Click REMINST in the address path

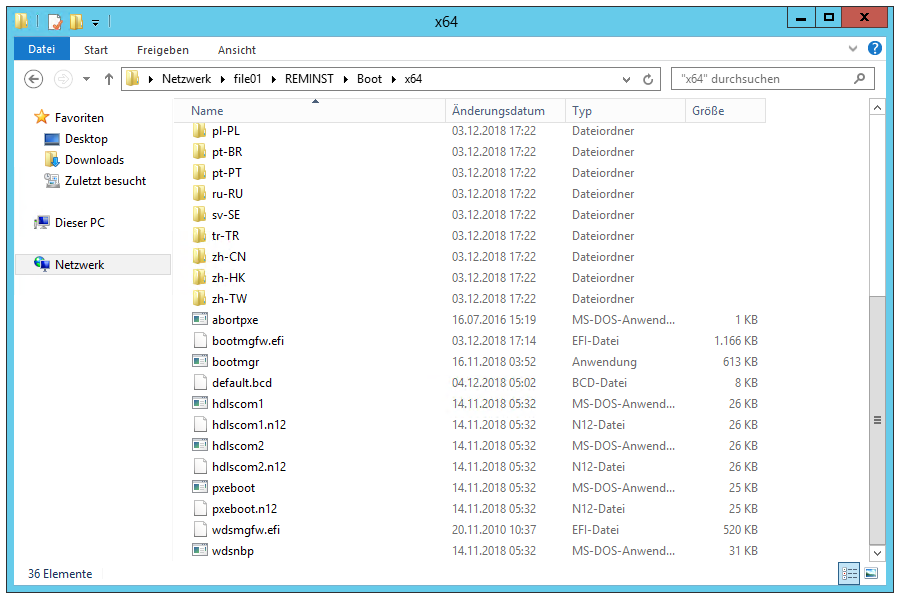click(x=309, y=79)
